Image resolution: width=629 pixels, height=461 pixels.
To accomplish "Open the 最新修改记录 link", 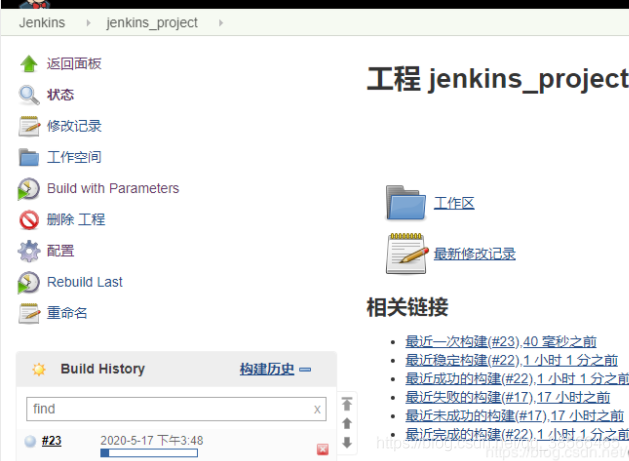I will click(475, 254).
